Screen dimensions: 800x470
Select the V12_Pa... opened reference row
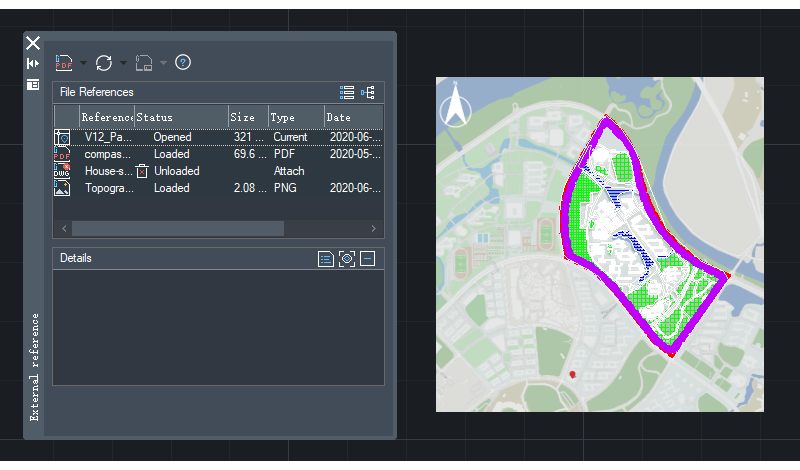[108, 137]
